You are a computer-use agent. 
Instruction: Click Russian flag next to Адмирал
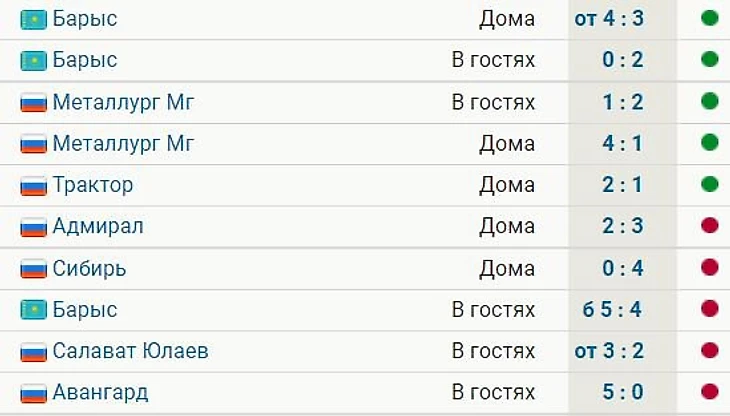(x=34, y=227)
